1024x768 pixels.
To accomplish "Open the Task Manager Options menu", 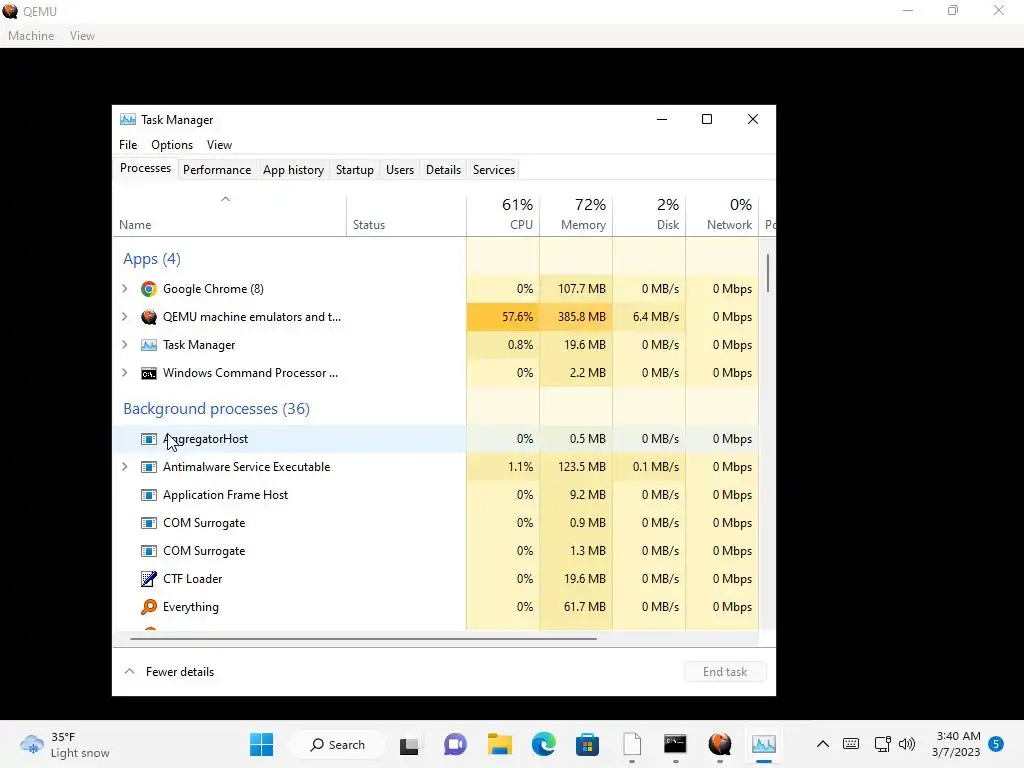I will point(172,145).
